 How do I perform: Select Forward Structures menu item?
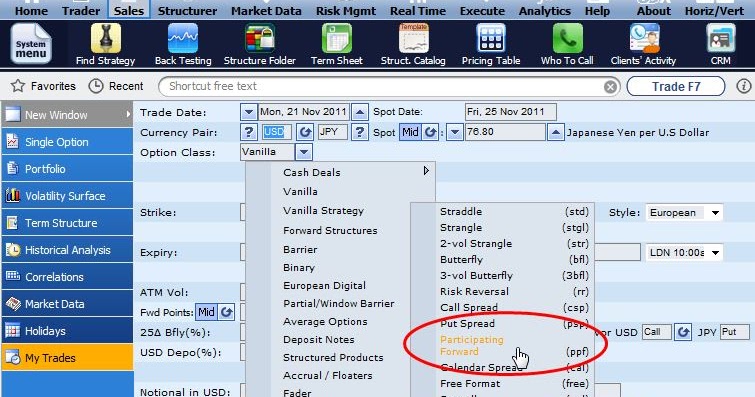coord(330,230)
